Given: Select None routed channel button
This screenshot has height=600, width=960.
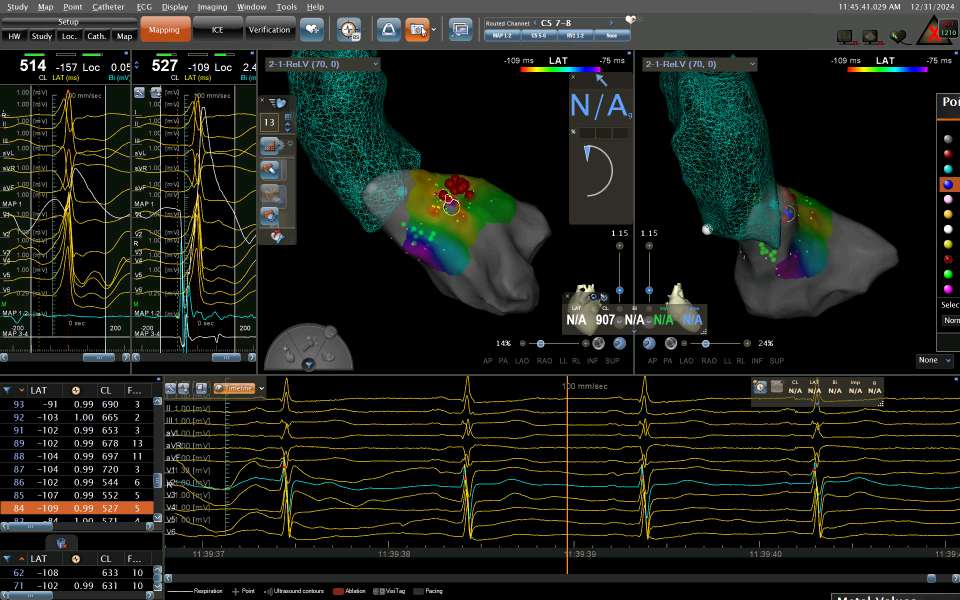Looking at the screenshot, I should point(612,36).
